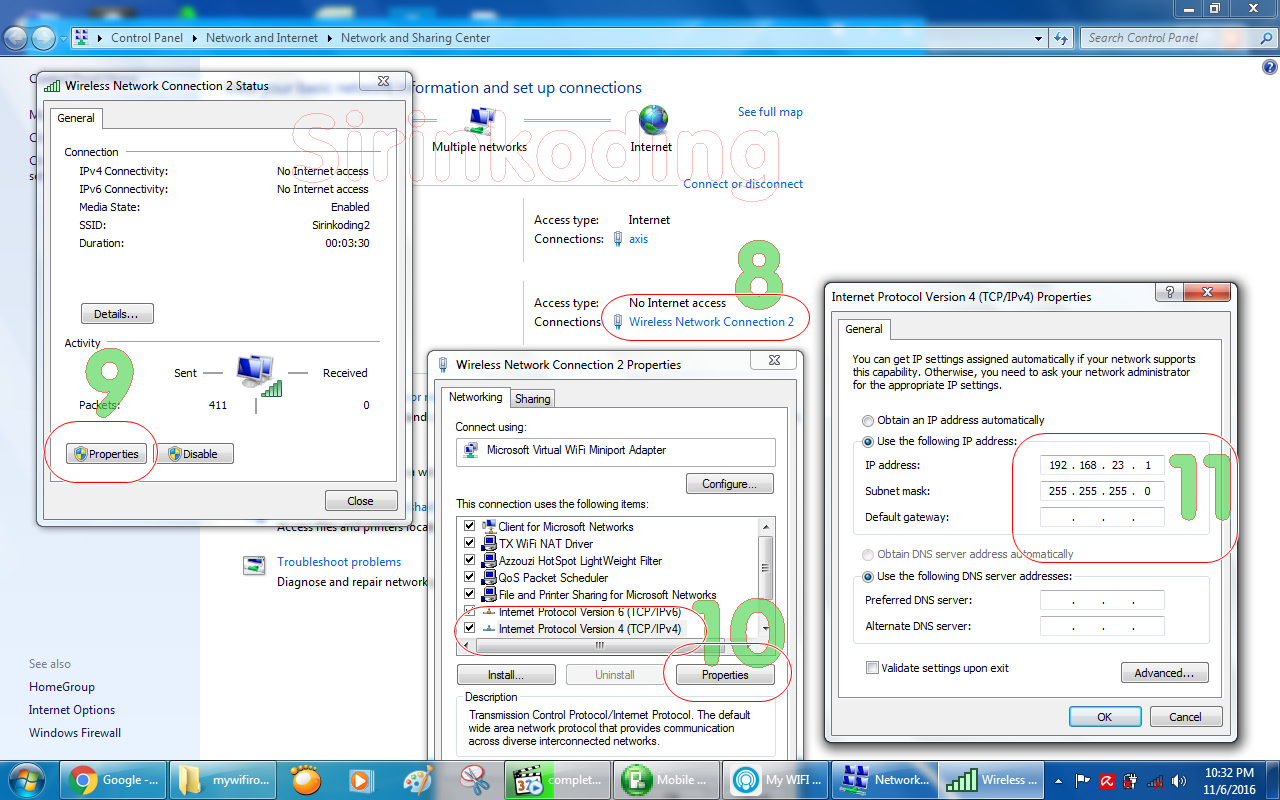Select General tab in Wireless Connection Status
1280x800 pixels.
76,118
